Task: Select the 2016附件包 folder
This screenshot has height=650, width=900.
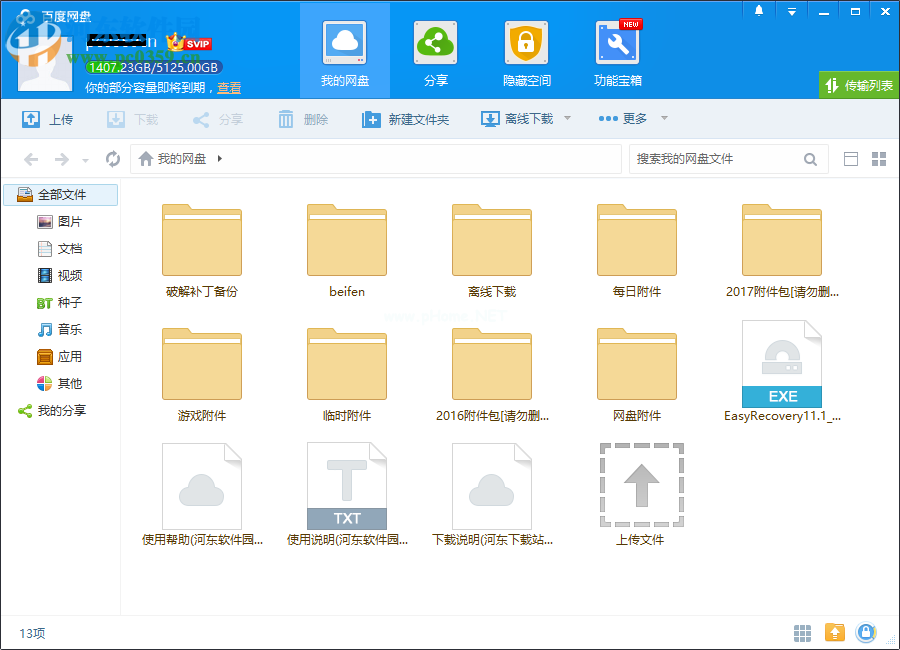Action: 492,375
